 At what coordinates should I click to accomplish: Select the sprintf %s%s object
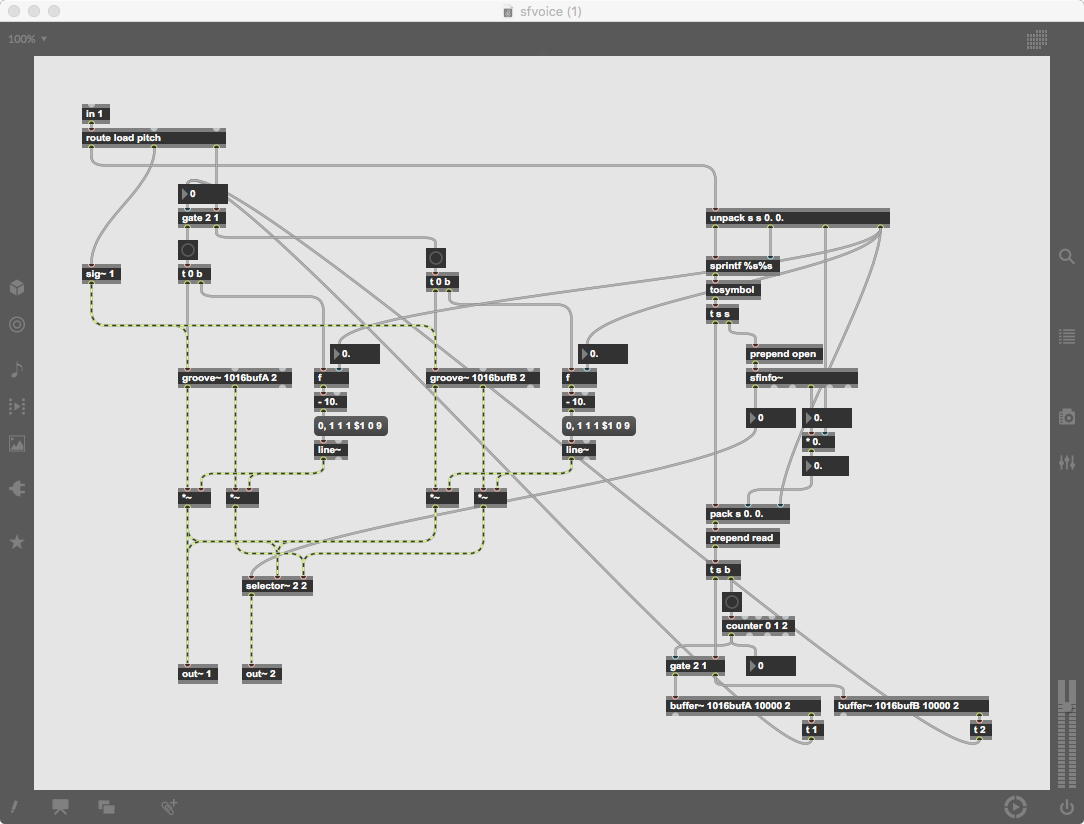(743, 266)
